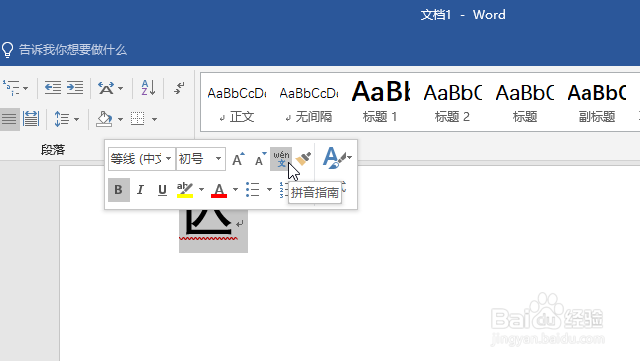The width and height of the screenshot is (640, 361).
Task: Toggle Bold in mini toolbar
Action: click(119, 189)
